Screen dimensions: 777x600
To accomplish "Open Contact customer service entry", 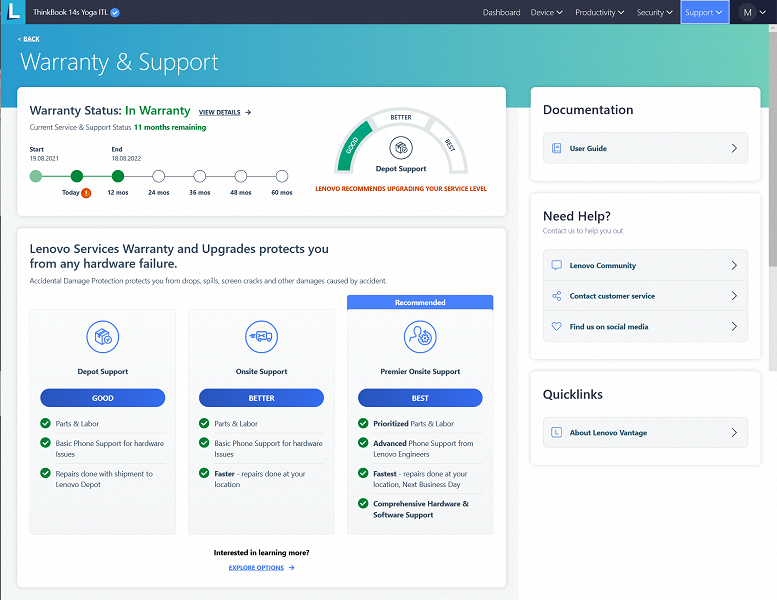I will [x=645, y=296].
